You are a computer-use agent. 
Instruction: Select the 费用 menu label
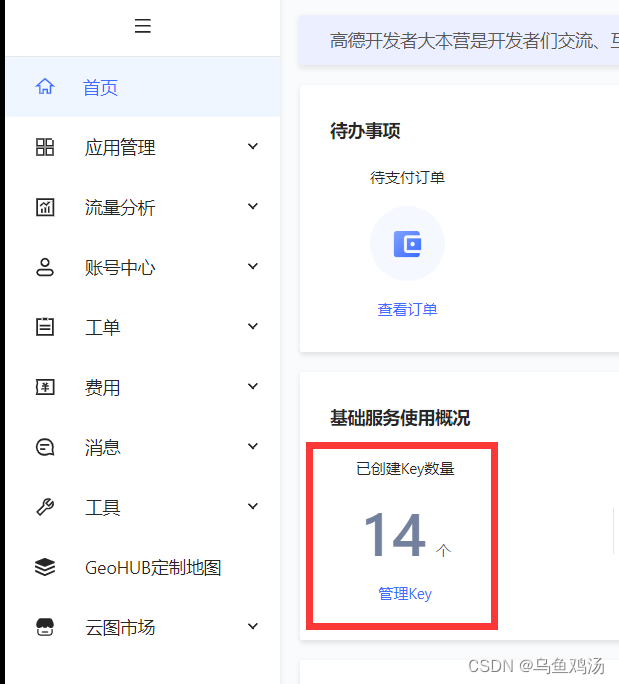(103, 387)
